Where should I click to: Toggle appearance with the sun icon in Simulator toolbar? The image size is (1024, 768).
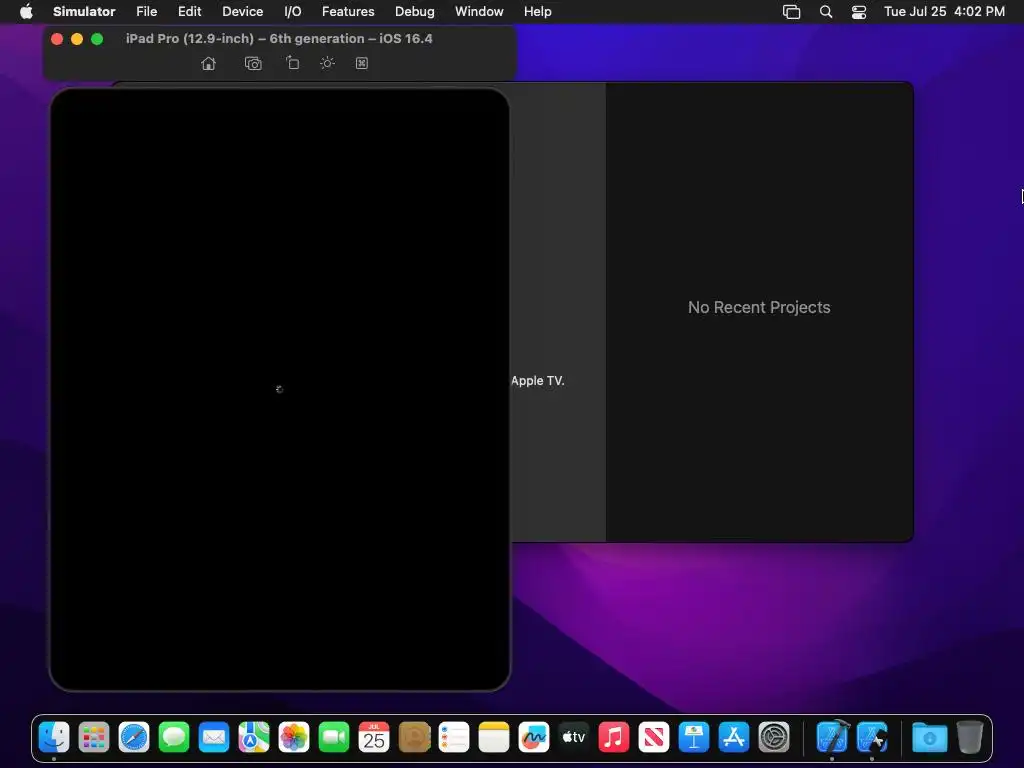pos(327,63)
